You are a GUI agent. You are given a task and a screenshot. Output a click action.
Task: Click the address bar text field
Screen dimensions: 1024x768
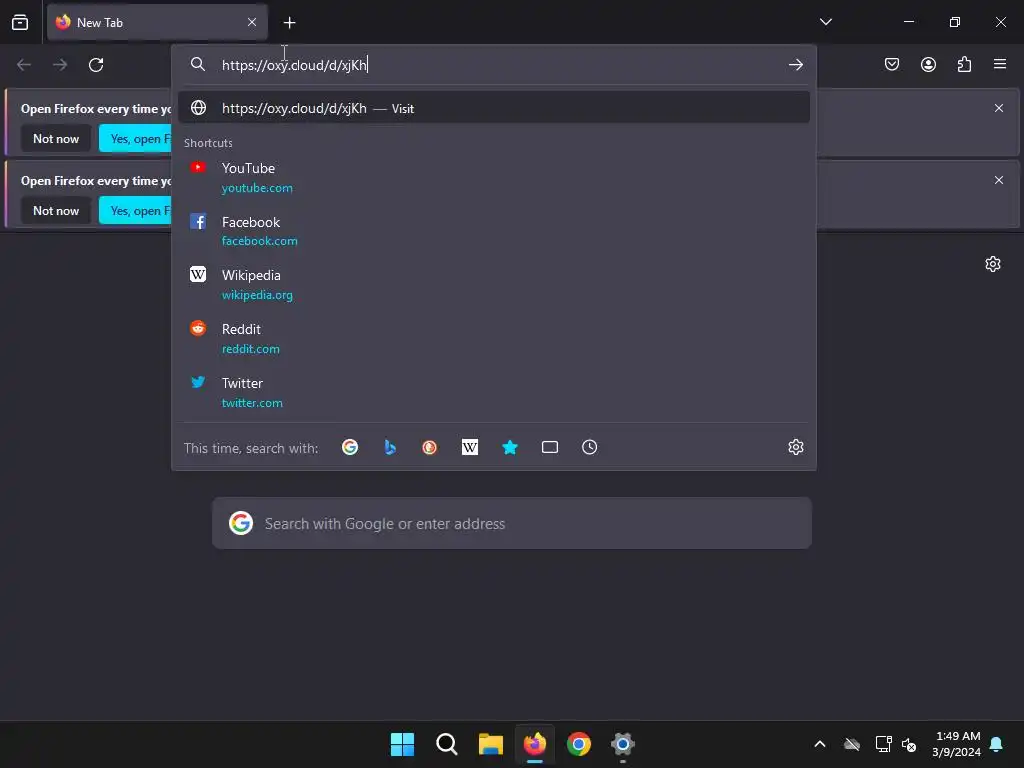coord(496,65)
